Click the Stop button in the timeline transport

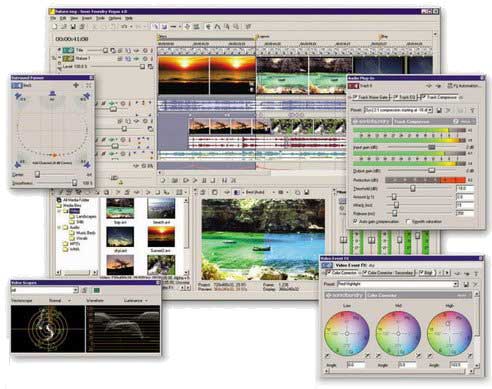click(214, 180)
